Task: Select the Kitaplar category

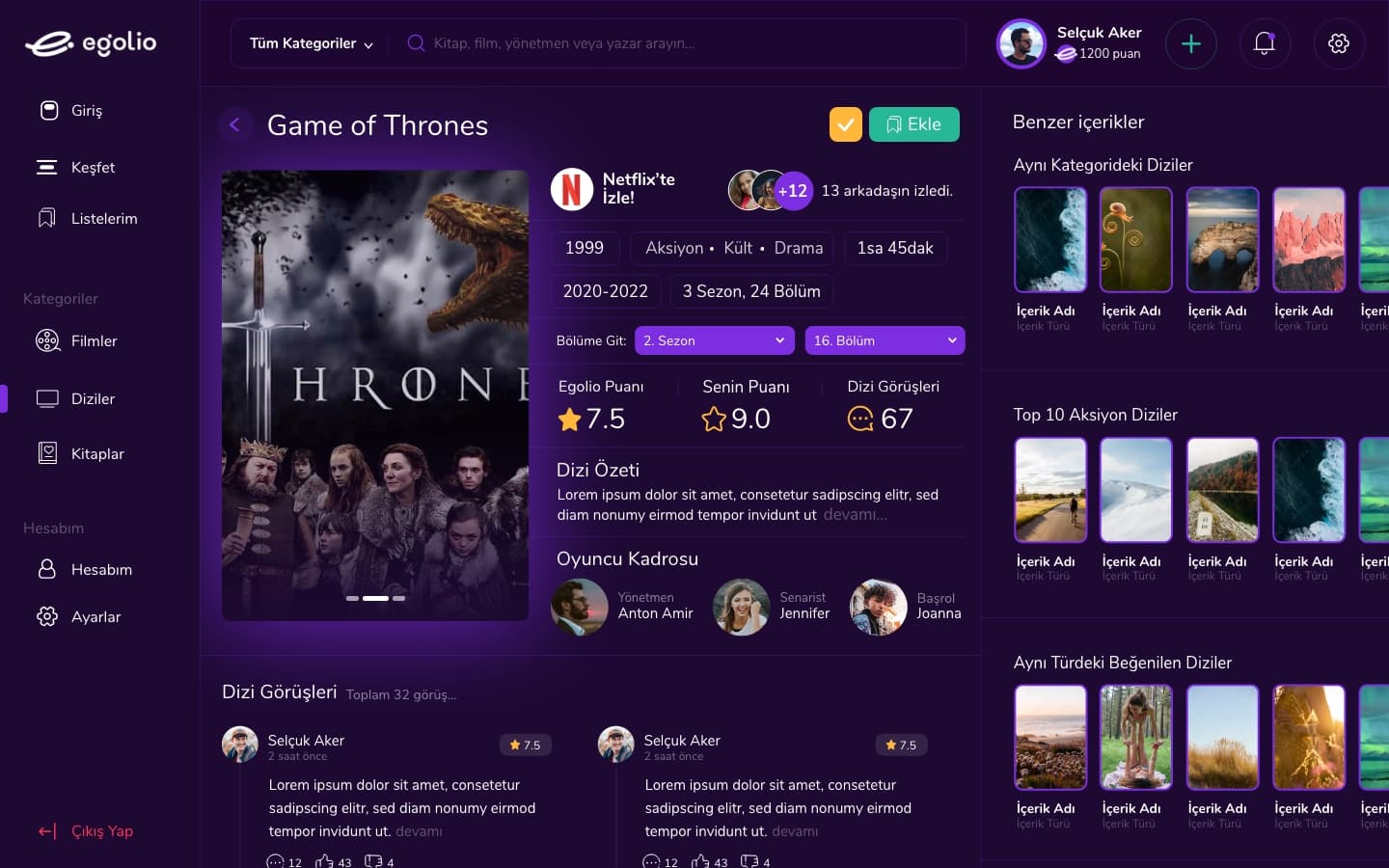Action: pyautogui.click(x=80, y=454)
